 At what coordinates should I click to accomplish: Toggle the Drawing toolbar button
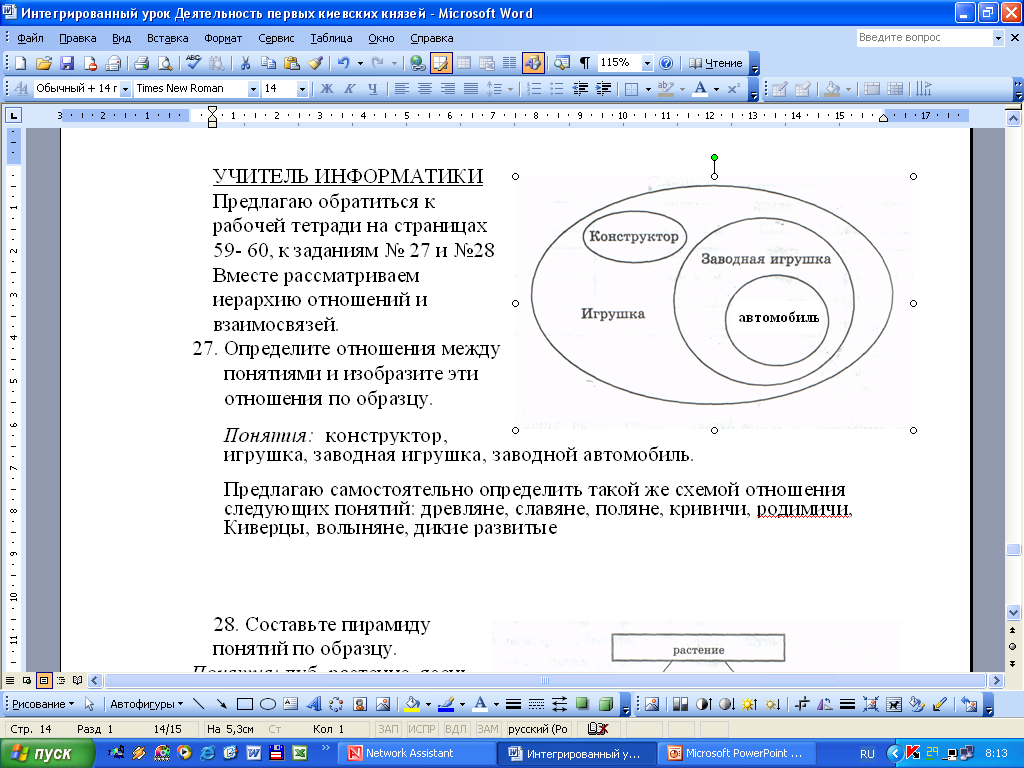(533, 63)
